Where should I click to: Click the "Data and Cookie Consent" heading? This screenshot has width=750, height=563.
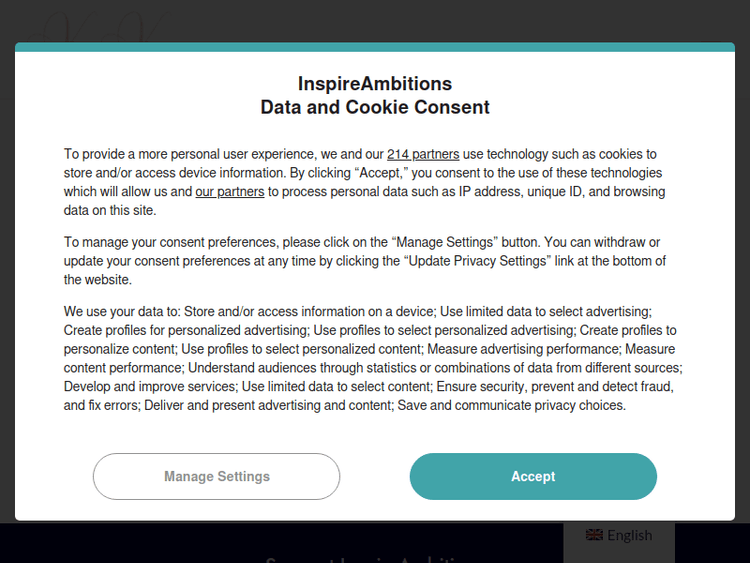point(375,107)
